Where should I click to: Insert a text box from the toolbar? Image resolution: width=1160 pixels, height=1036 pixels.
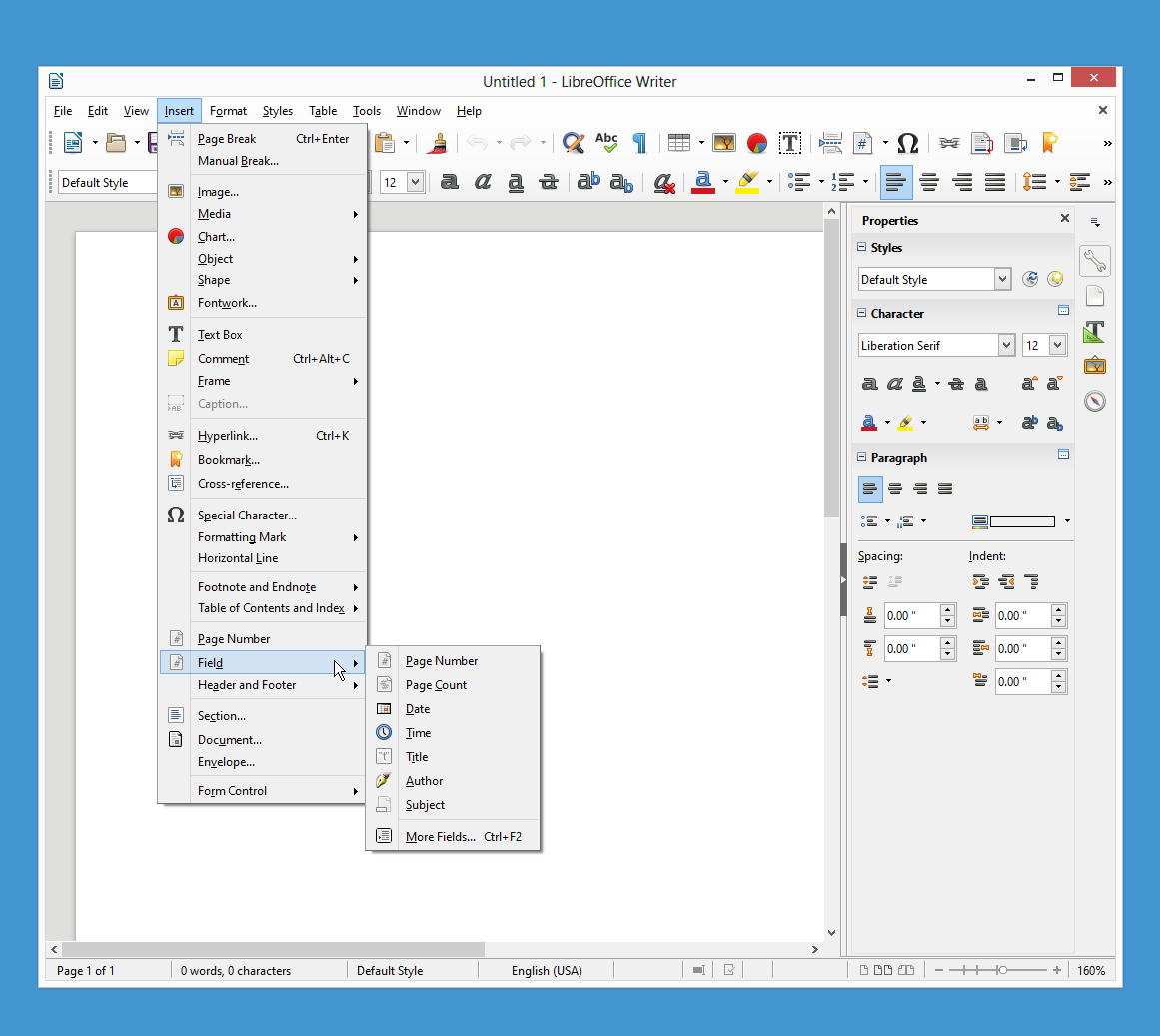790,143
